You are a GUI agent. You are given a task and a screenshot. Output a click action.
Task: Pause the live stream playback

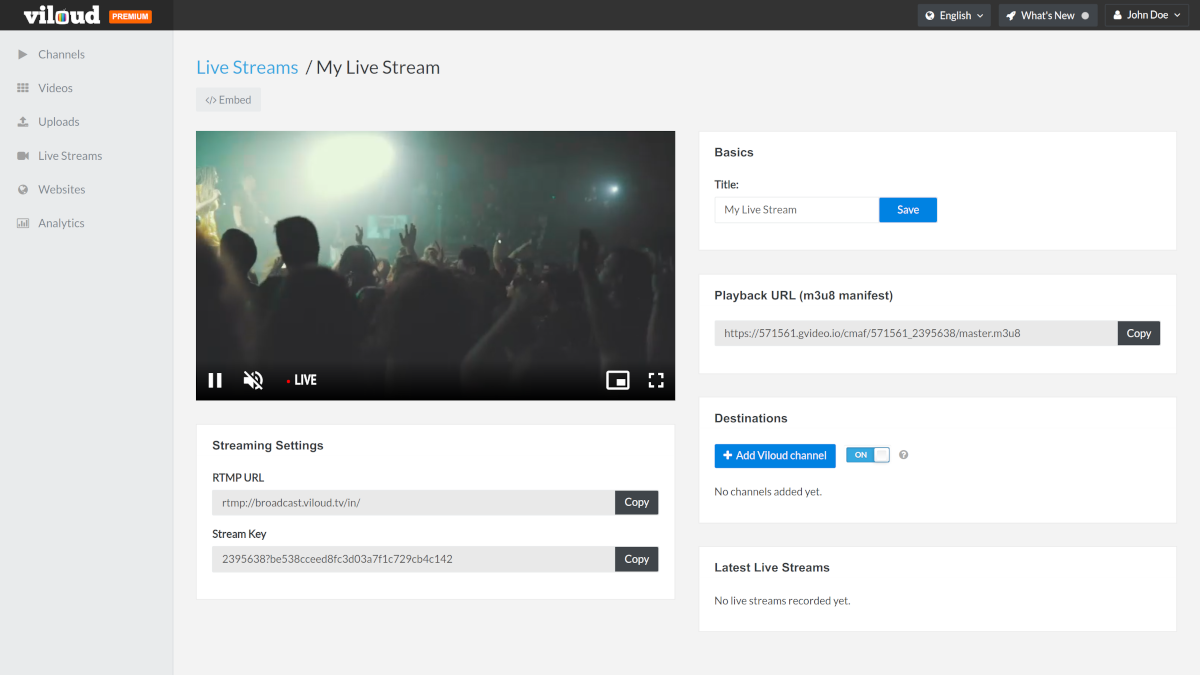coord(215,380)
